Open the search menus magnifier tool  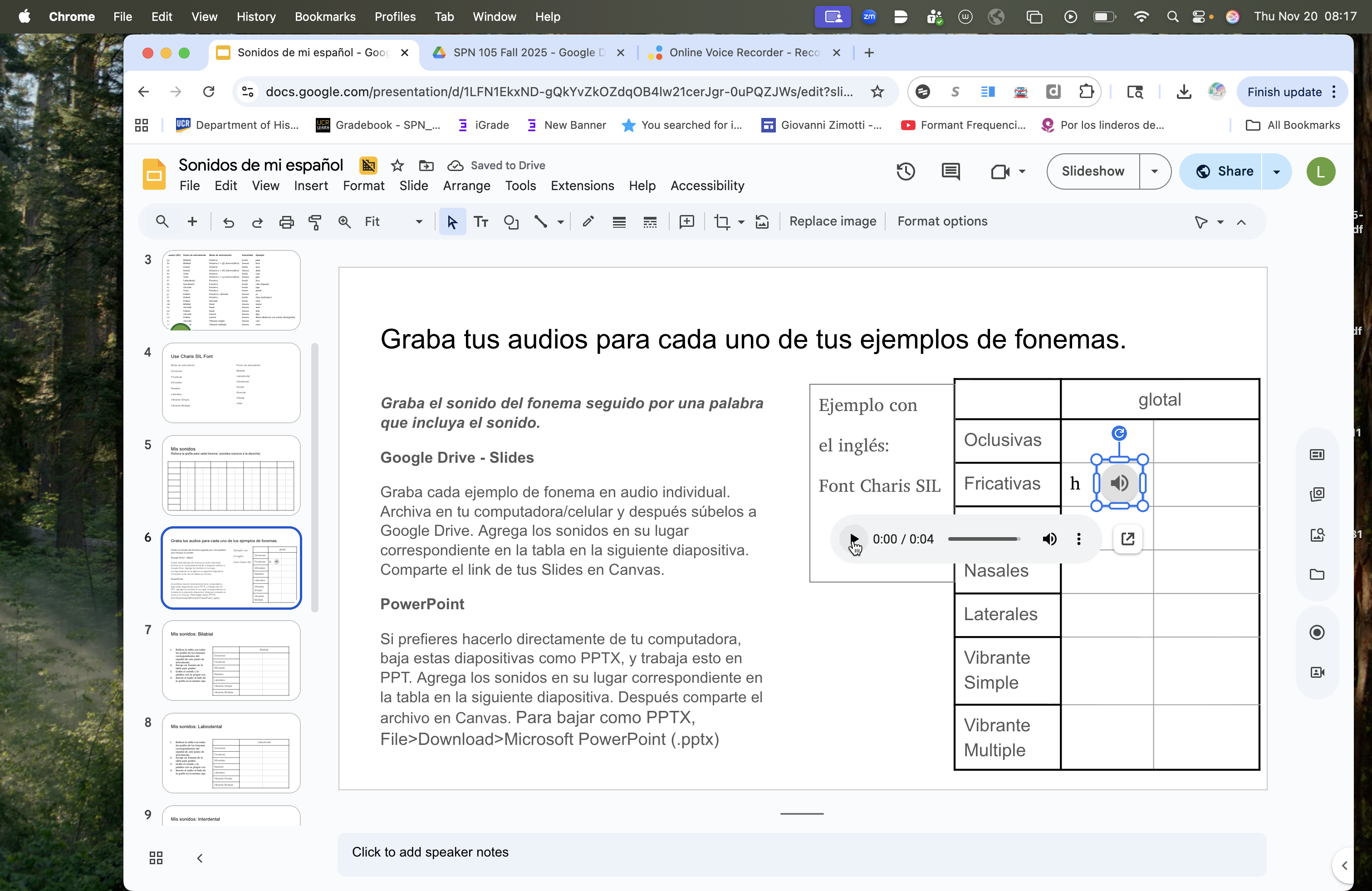162,222
